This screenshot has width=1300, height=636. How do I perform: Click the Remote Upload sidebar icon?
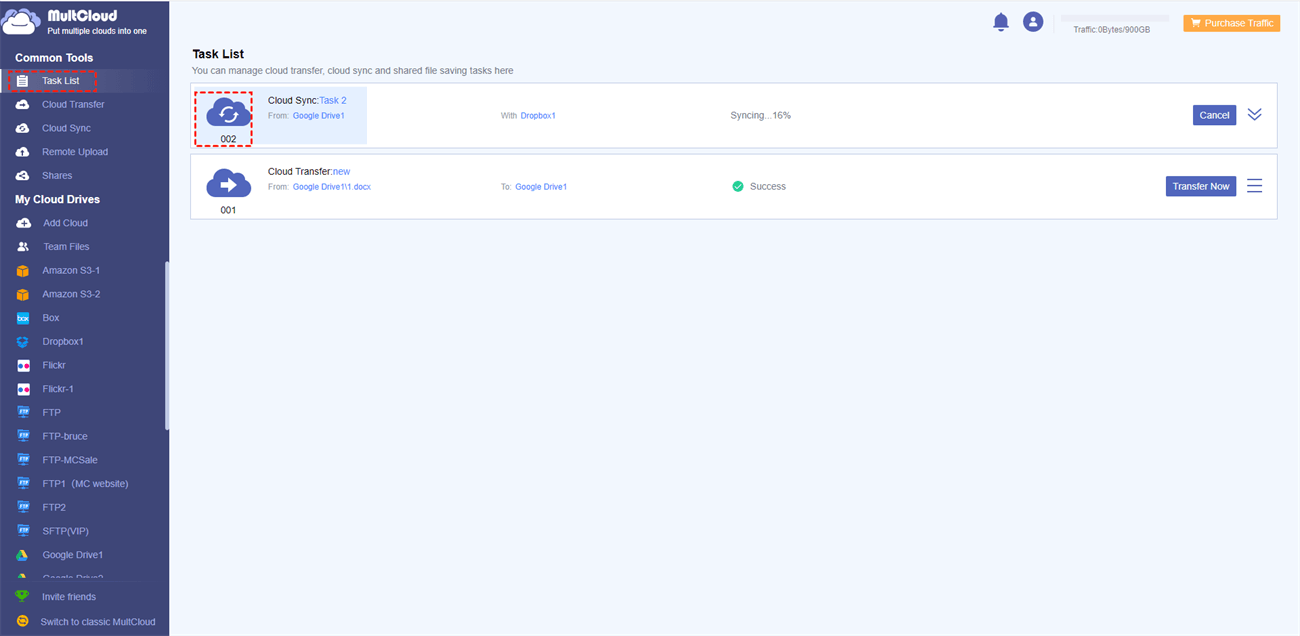pos(22,152)
